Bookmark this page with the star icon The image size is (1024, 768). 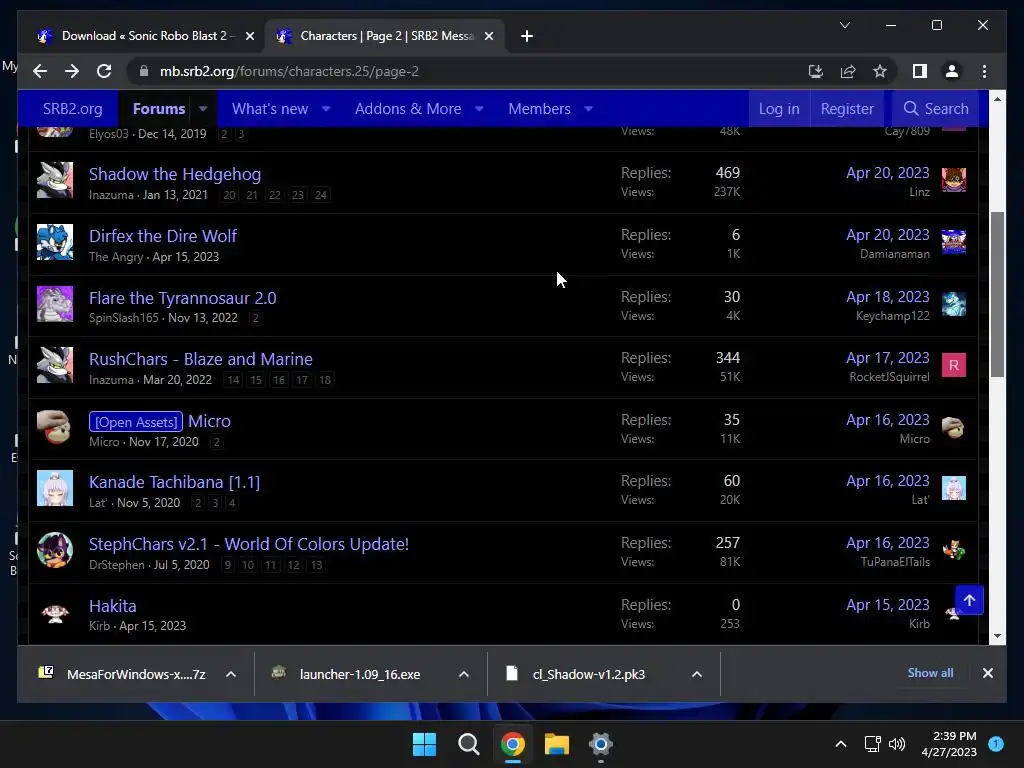tap(880, 71)
